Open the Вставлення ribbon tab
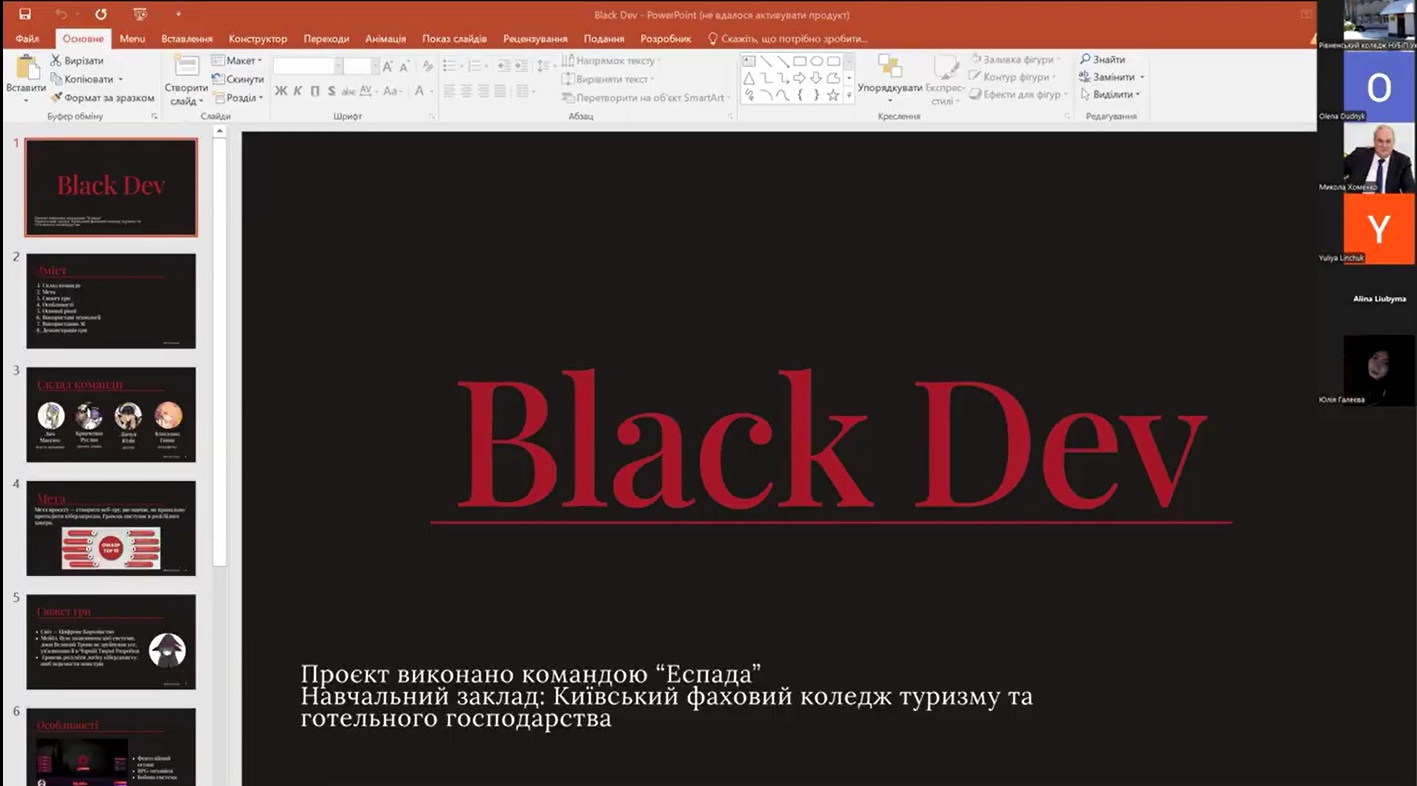This screenshot has height=786, width=1417. click(x=187, y=39)
